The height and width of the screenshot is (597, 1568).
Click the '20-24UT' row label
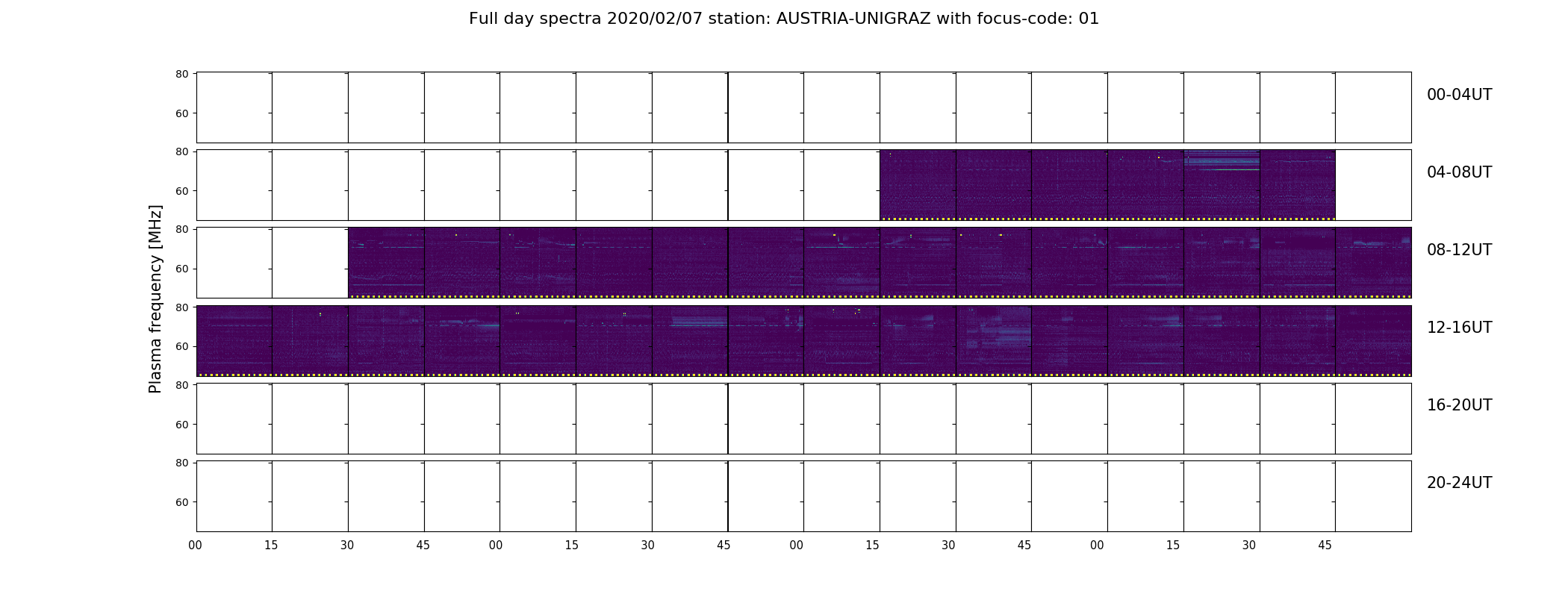(1459, 483)
